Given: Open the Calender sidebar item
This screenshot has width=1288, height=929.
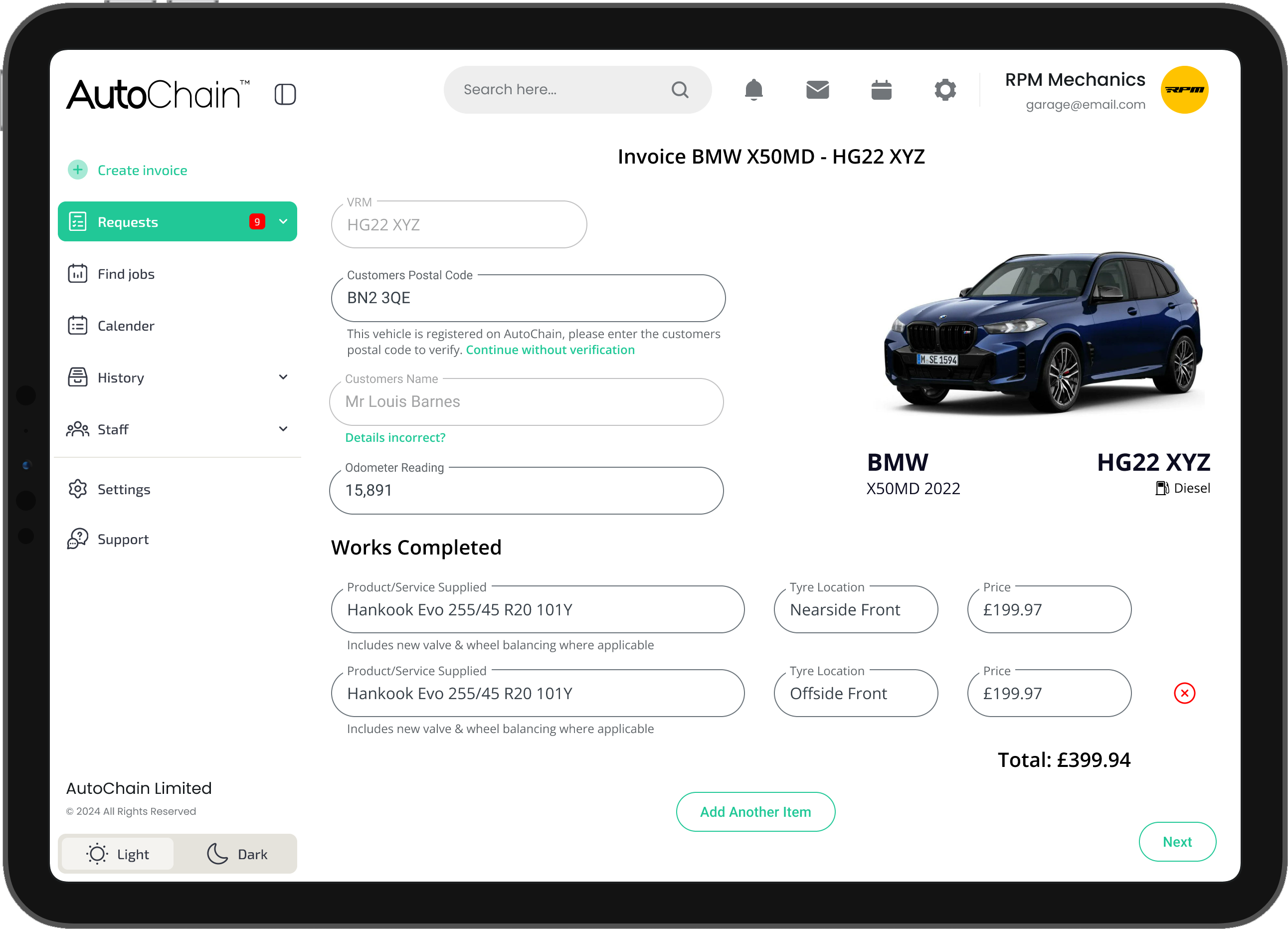Looking at the screenshot, I should tap(126, 326).
